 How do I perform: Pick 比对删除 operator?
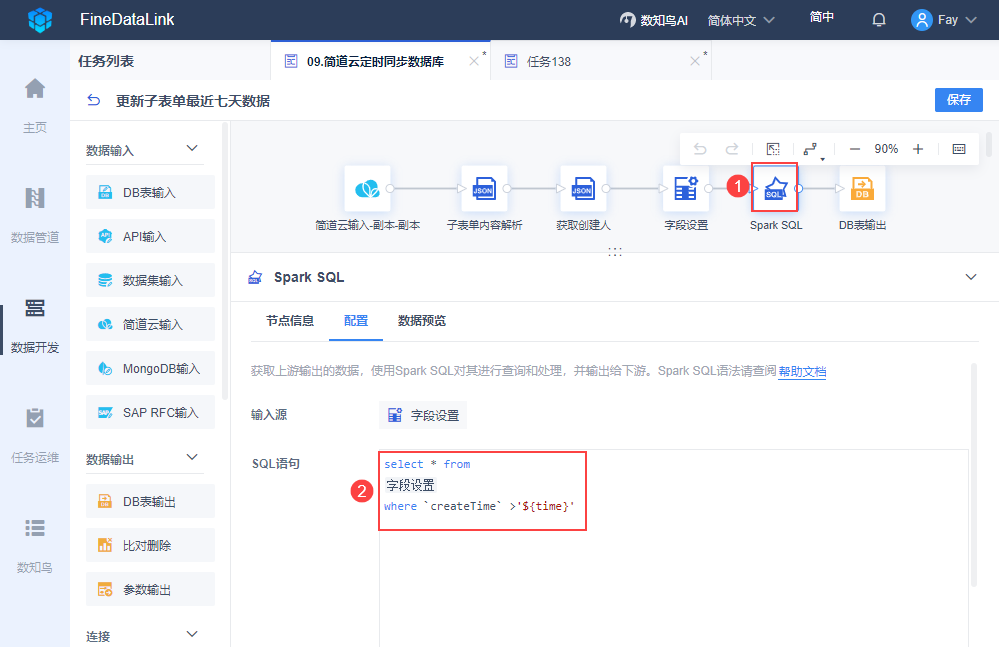pos(150,545)
